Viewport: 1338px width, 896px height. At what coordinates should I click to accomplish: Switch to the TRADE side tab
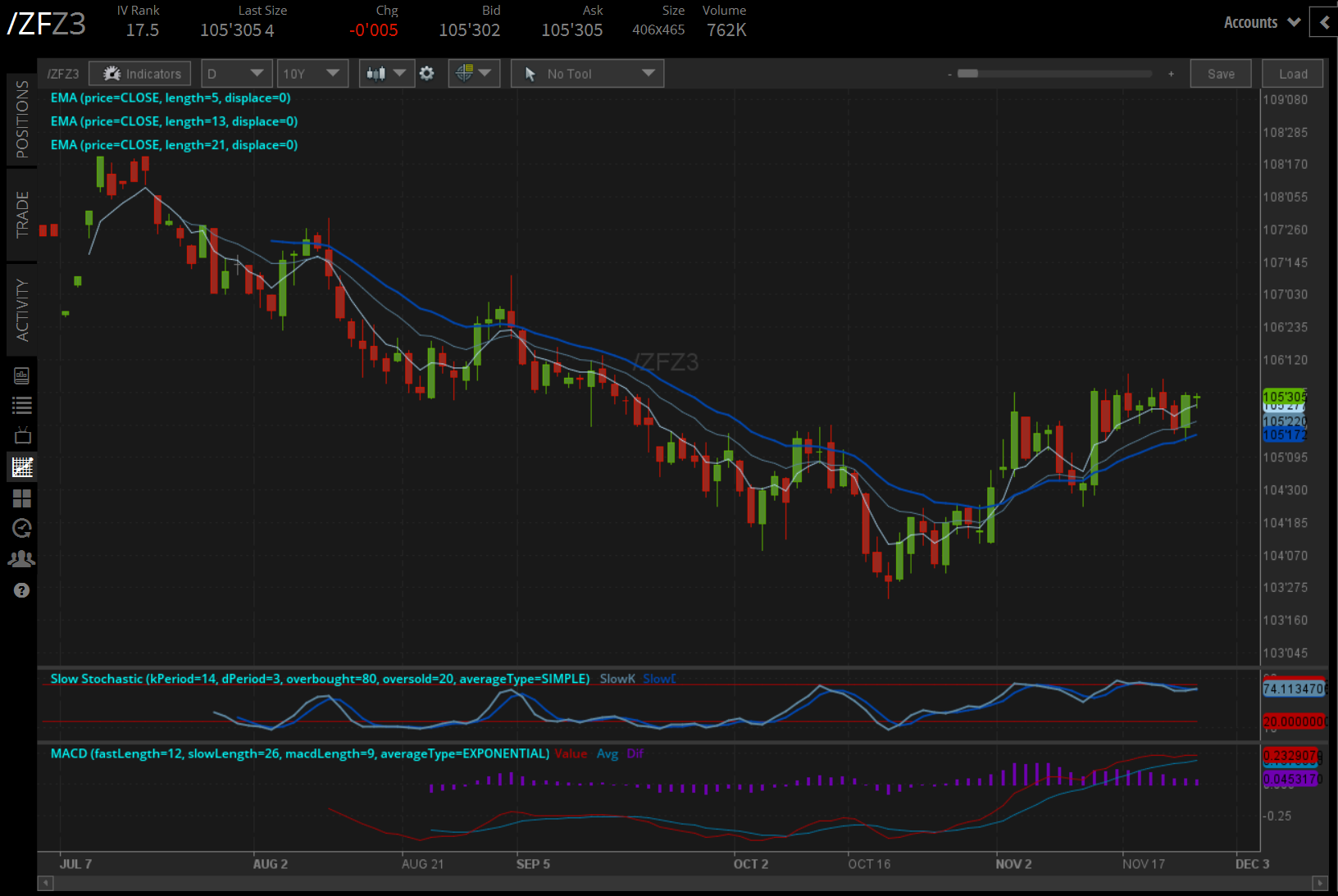coord(22,214)
